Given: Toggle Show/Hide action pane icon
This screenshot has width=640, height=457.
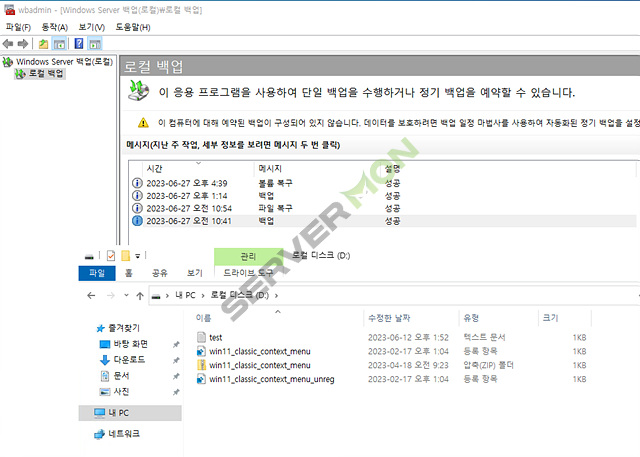Looking at the screenshot, I should (95, 44).
